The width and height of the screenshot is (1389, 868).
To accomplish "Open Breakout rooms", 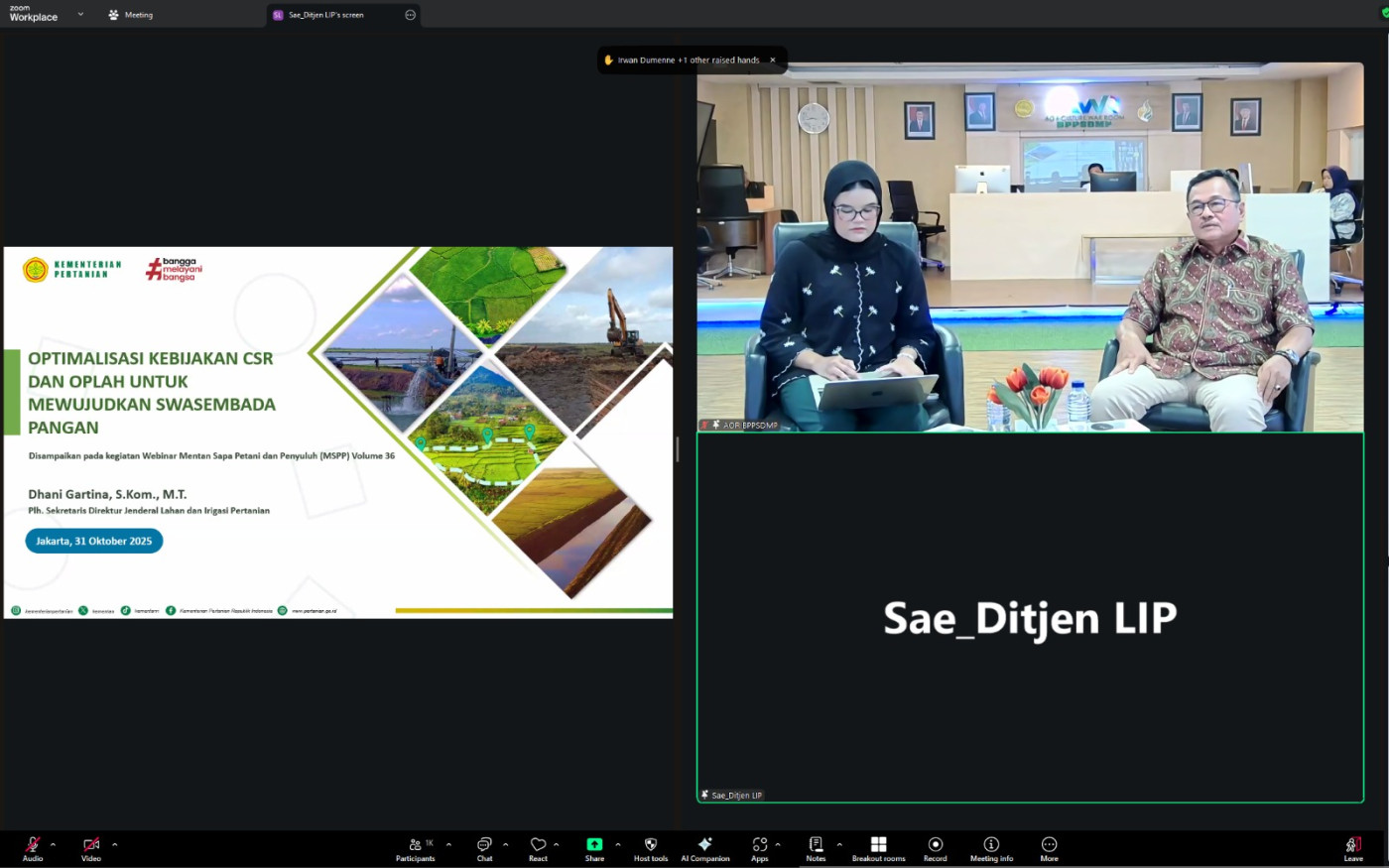I will coord(878,846).
